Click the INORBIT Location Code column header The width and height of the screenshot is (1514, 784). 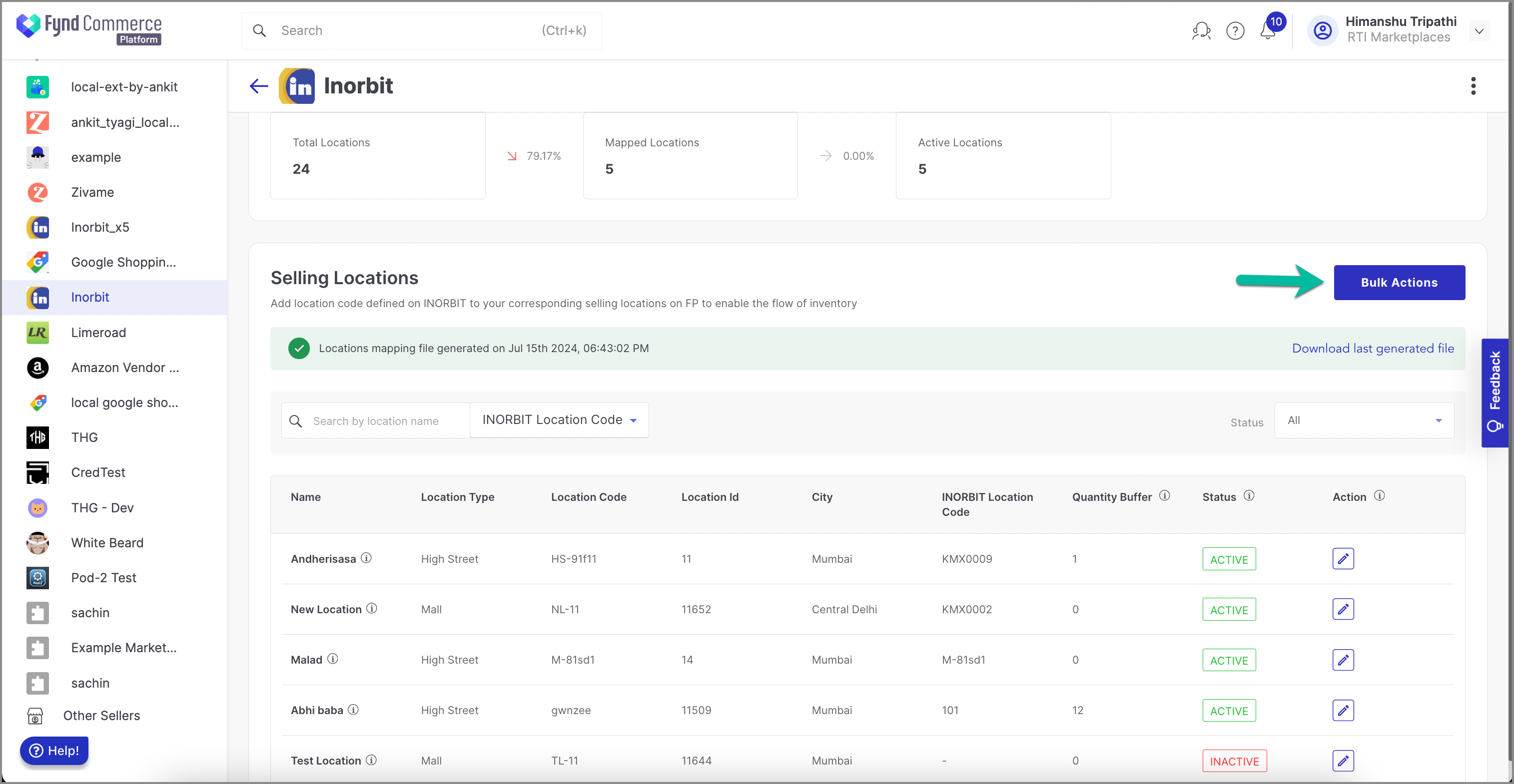coord(987,504)
